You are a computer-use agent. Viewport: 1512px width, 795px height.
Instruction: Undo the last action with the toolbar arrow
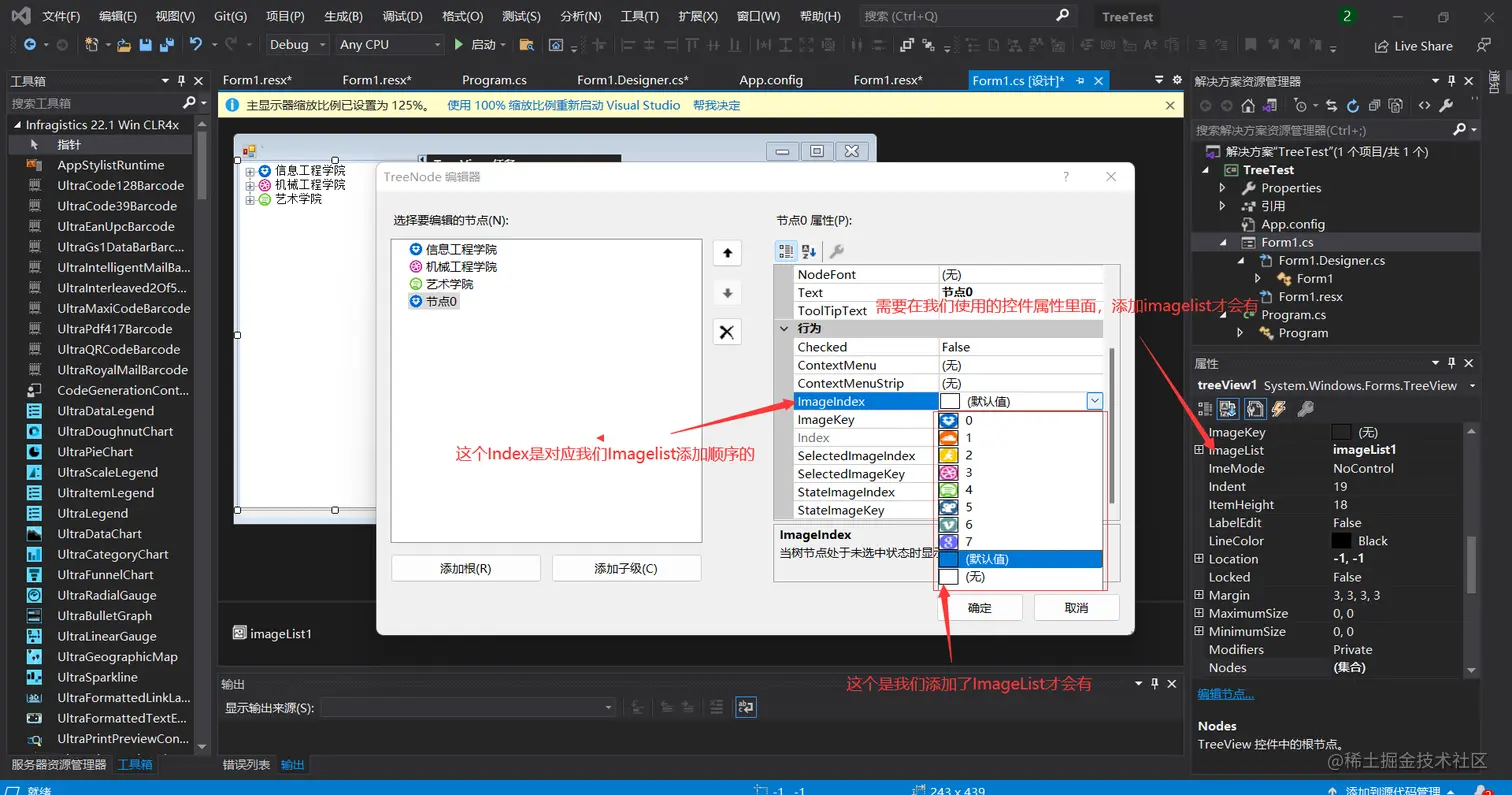[x=196, y=45]
